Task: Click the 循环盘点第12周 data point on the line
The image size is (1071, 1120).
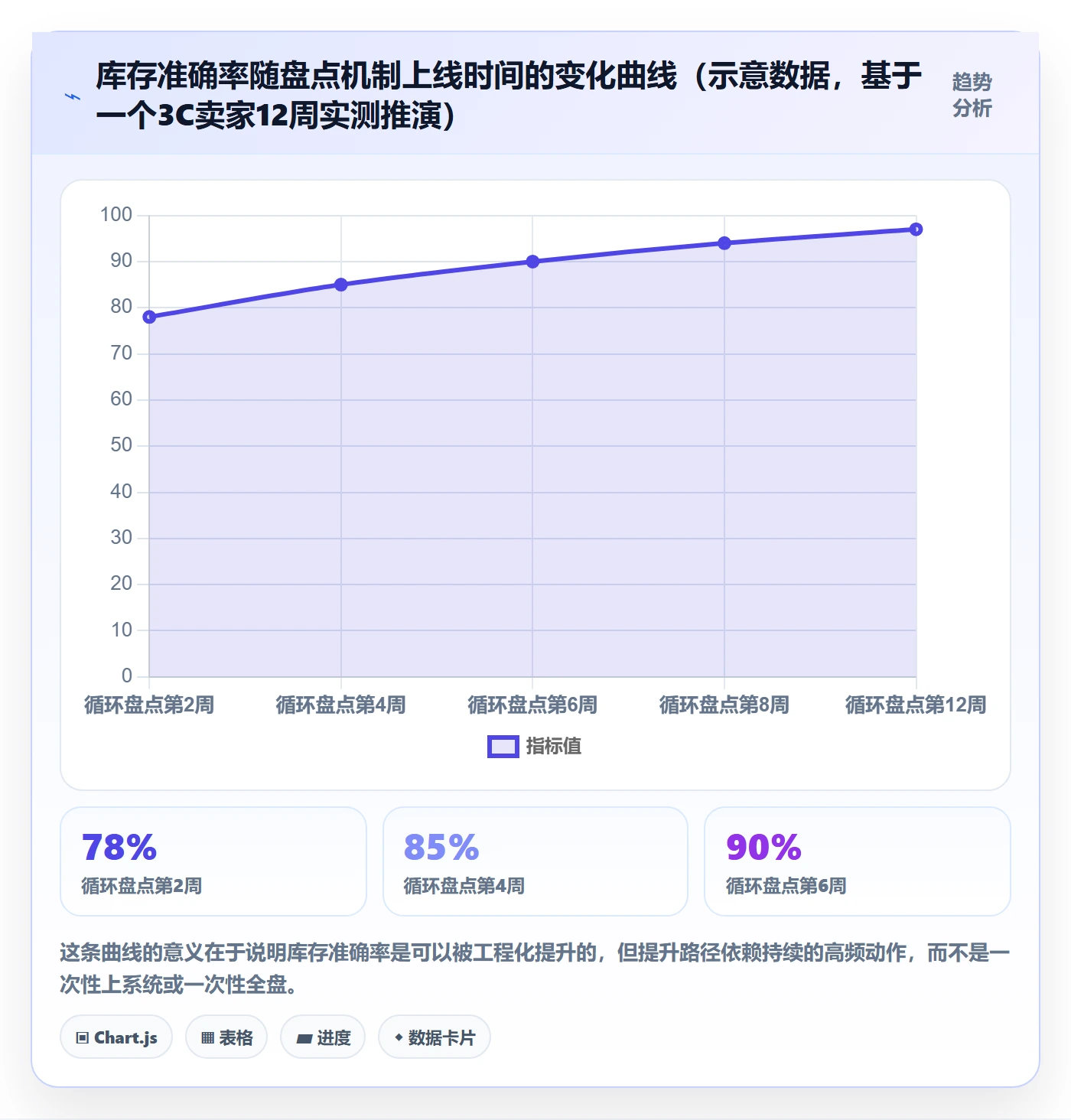Action: coord(916,230)
